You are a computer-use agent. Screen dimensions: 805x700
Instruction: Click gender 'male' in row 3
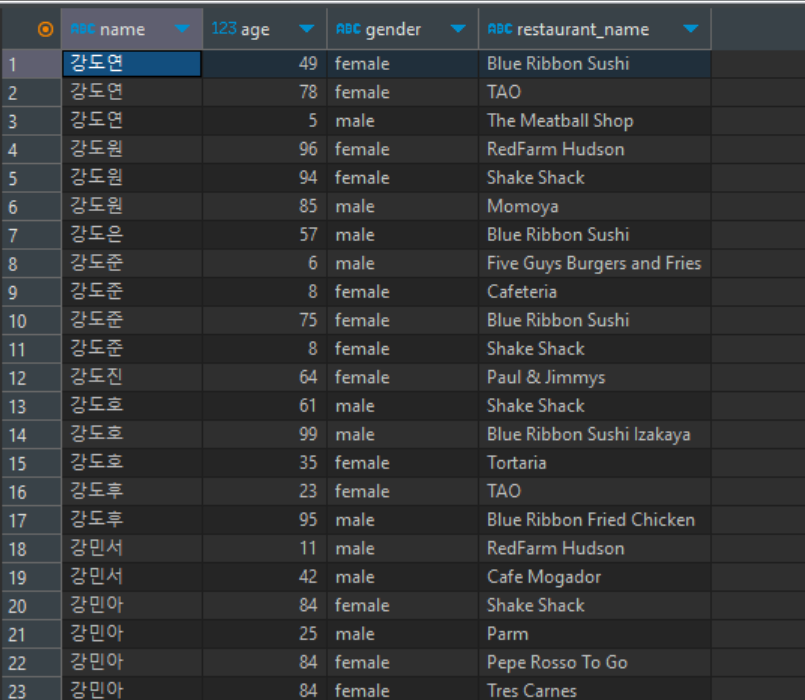click(403, 121)
